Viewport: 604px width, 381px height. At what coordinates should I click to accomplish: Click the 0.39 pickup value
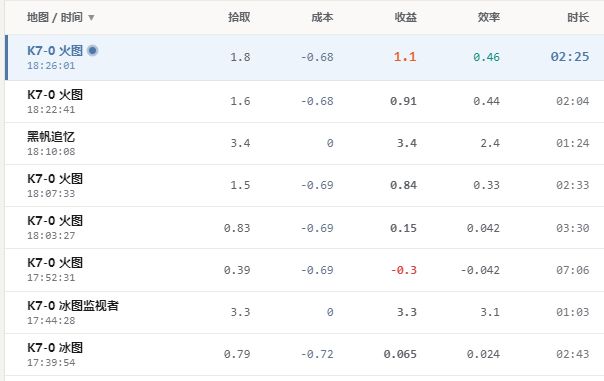[x=237, y=270]
